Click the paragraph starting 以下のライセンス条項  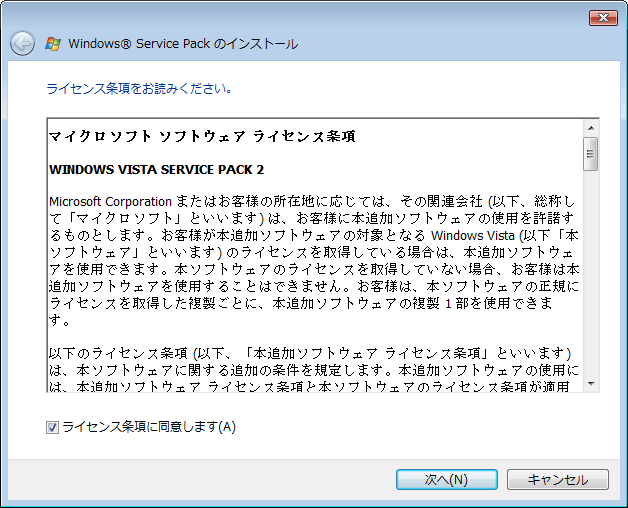click(314, 370)
